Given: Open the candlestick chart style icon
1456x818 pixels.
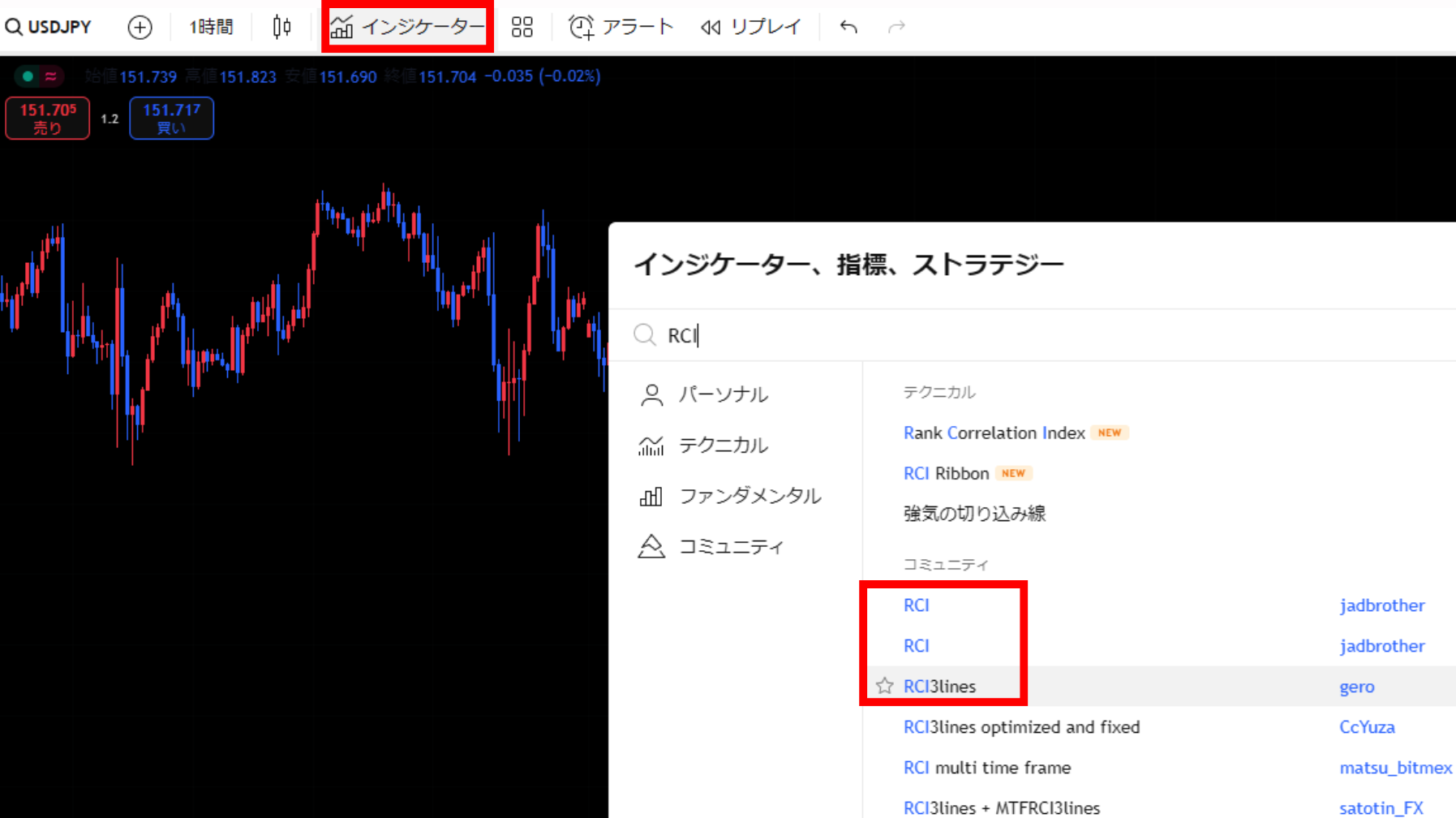Looking at the screenshot, I should click(x=281, y=27).
